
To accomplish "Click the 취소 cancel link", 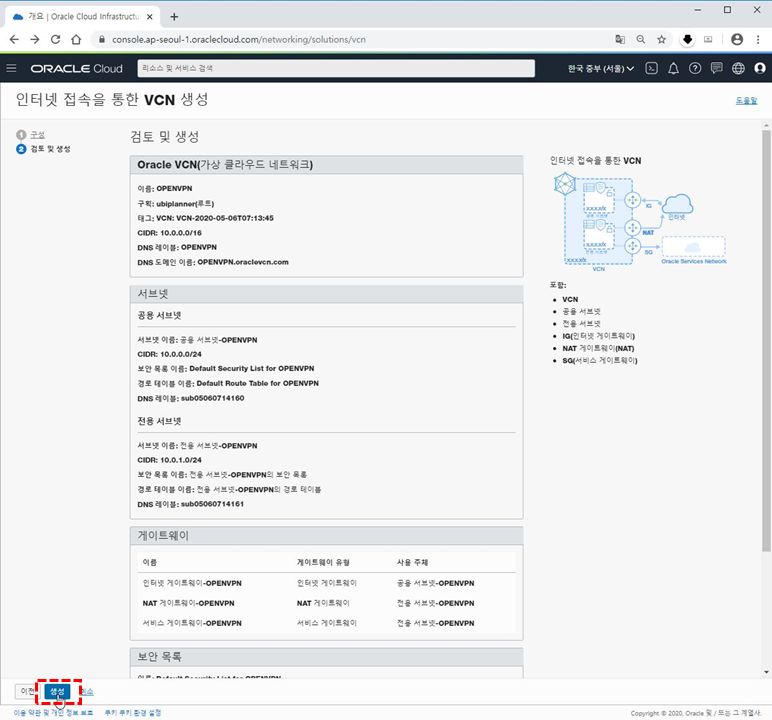I will point(87,691).
